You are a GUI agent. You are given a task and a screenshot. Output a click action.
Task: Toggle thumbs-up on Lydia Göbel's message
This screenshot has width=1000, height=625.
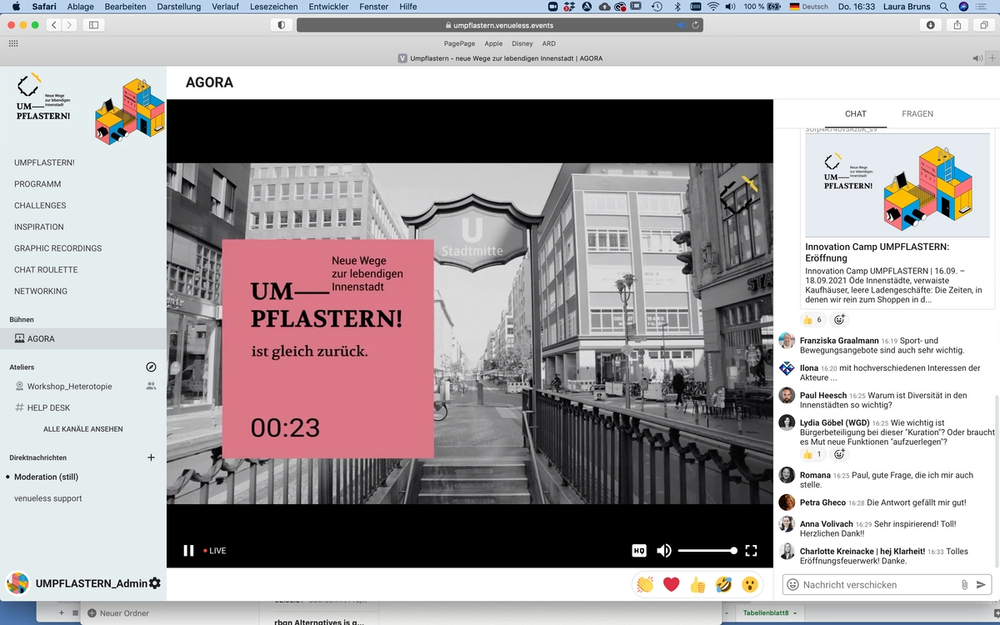coord(813,454)
